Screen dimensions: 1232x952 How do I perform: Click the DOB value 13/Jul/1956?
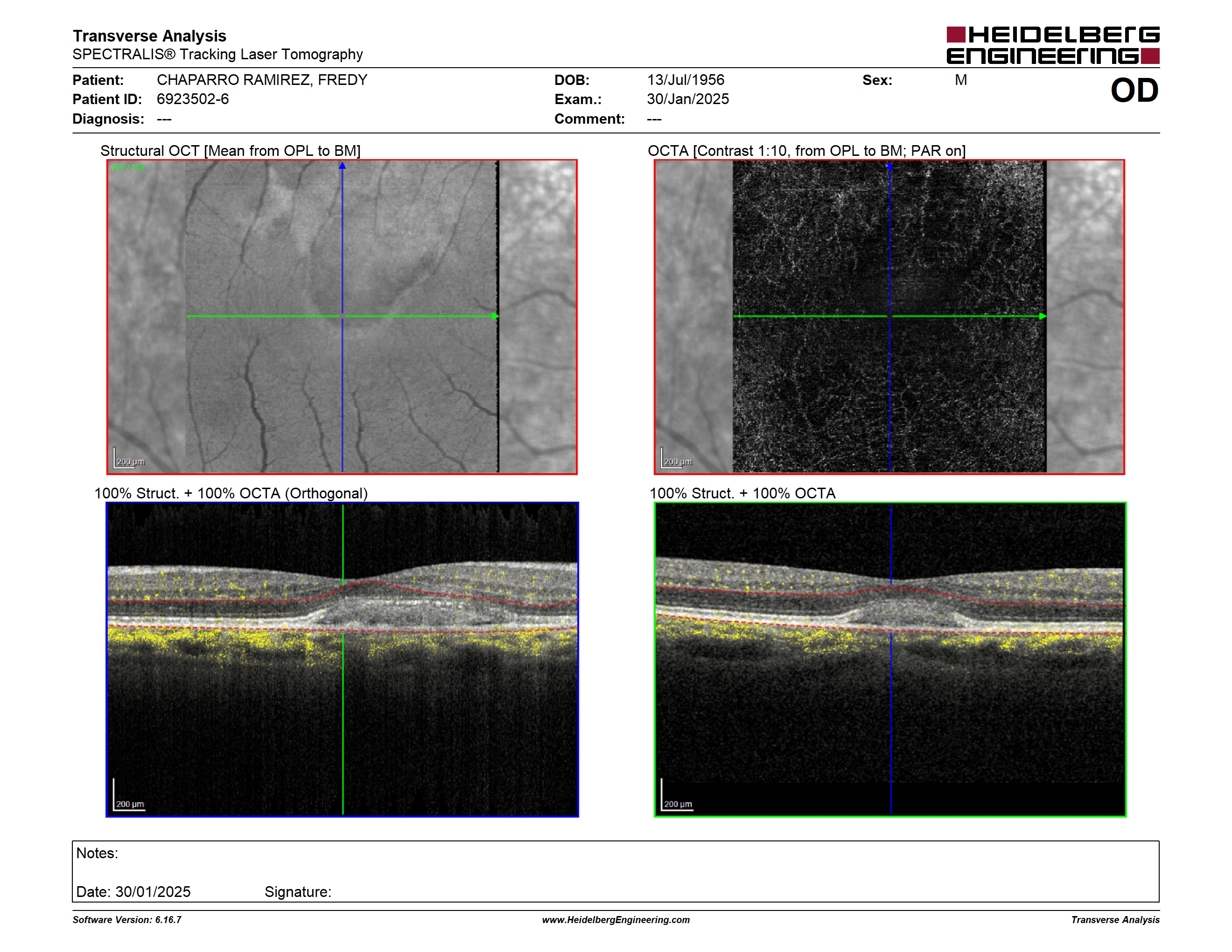pos(685,80)
